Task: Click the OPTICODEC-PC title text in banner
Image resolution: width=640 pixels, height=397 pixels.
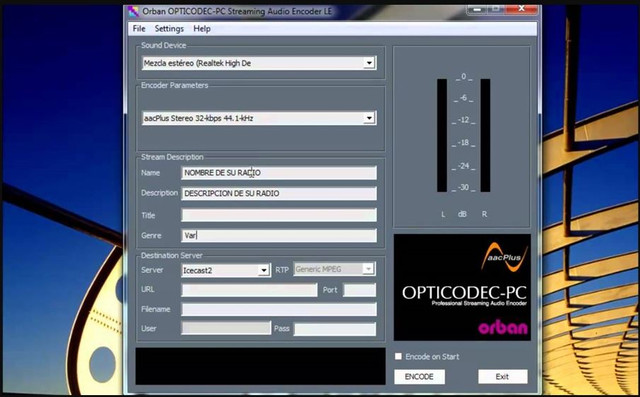Action: (464, 293)
